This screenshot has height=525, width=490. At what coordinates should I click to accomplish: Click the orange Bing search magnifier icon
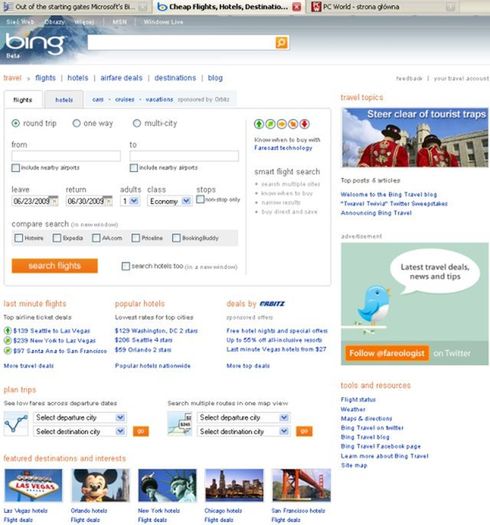pos(281,43)
